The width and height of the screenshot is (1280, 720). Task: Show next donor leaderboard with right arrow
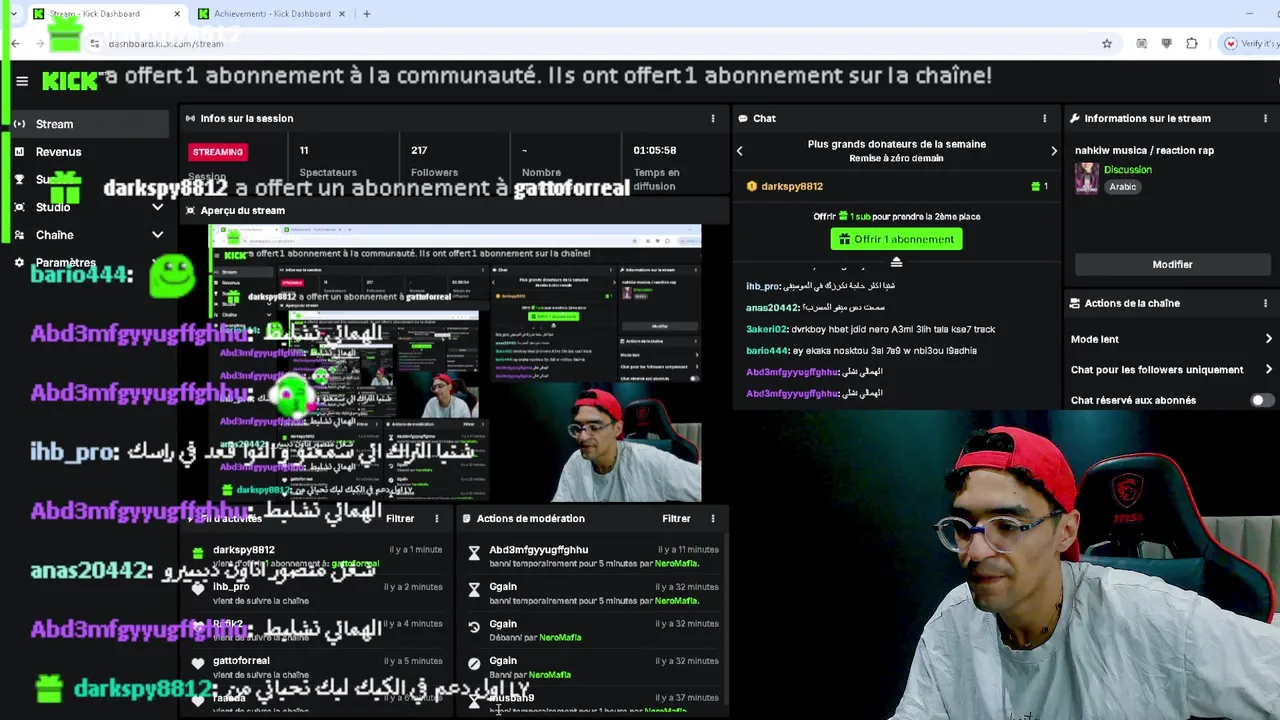click(1053, 151)
